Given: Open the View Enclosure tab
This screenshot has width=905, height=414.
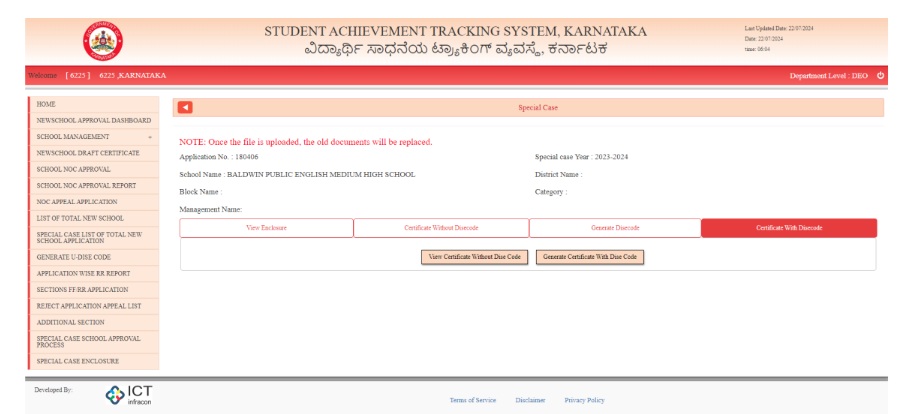Looking at the screenshot, I should coord(266,228).
